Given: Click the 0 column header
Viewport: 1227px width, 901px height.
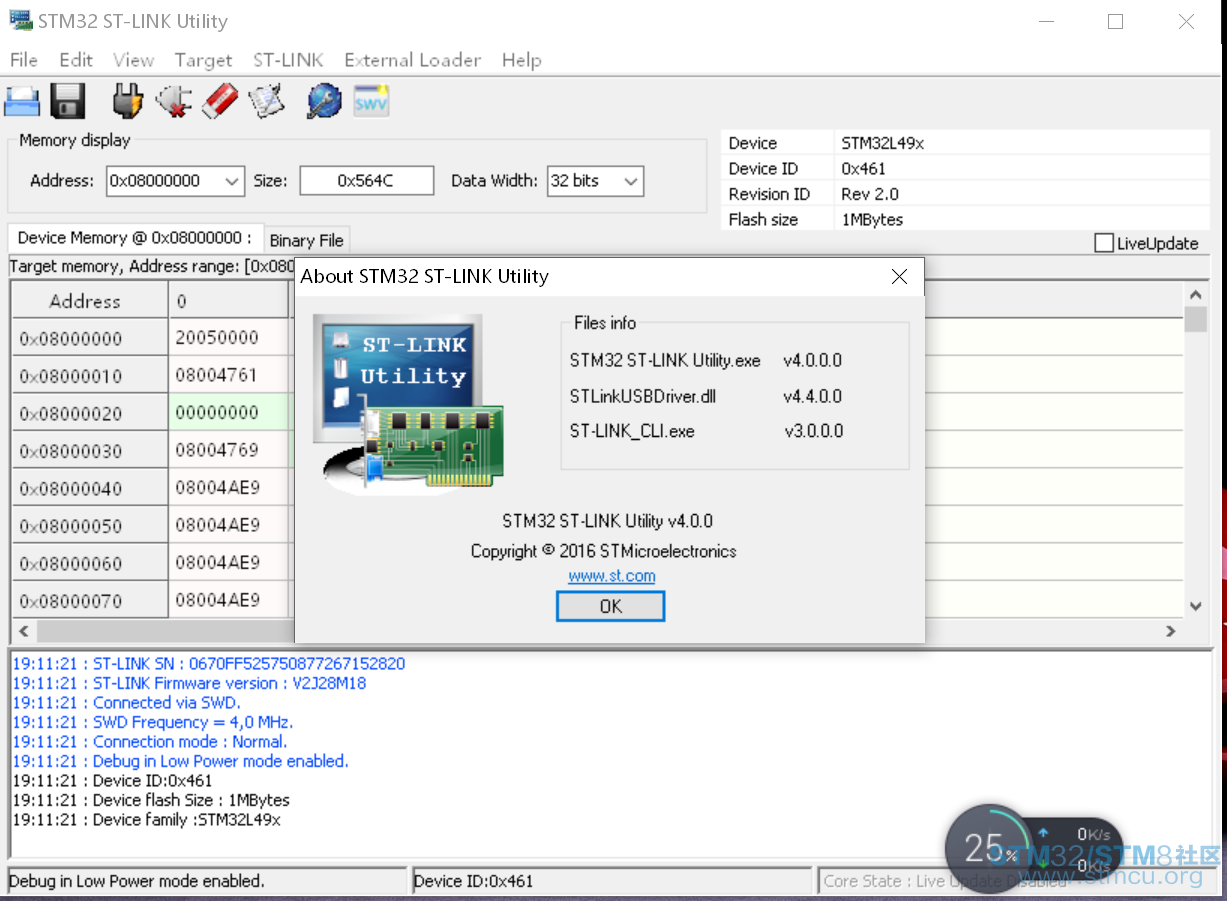Looking at the screenshot, I should (x=229, y=301).
